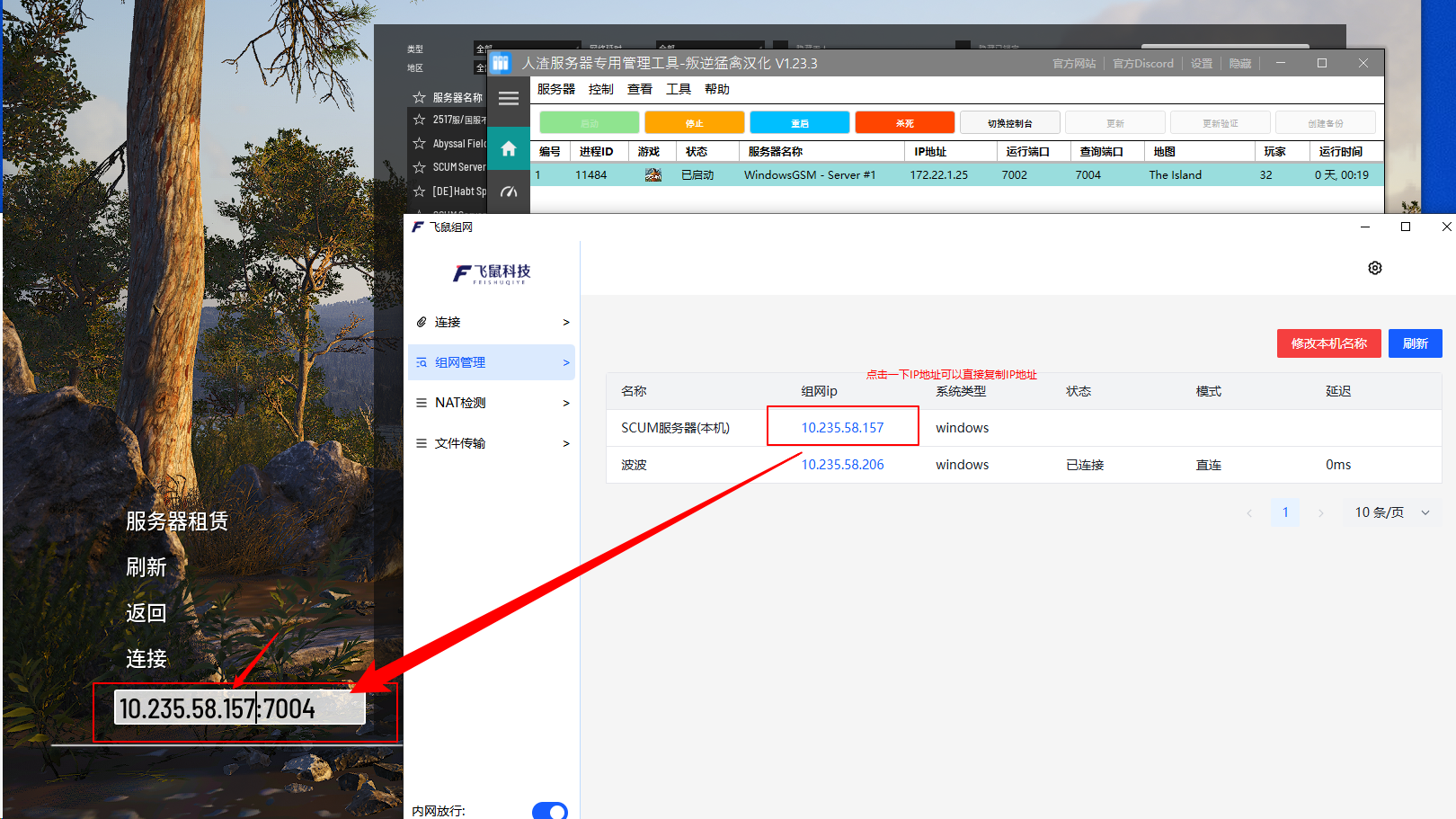The height and width of the screenshot is (819, 1456).
Task: Open the 文件传输 sidebar item
Action: [x=492, y=443]
